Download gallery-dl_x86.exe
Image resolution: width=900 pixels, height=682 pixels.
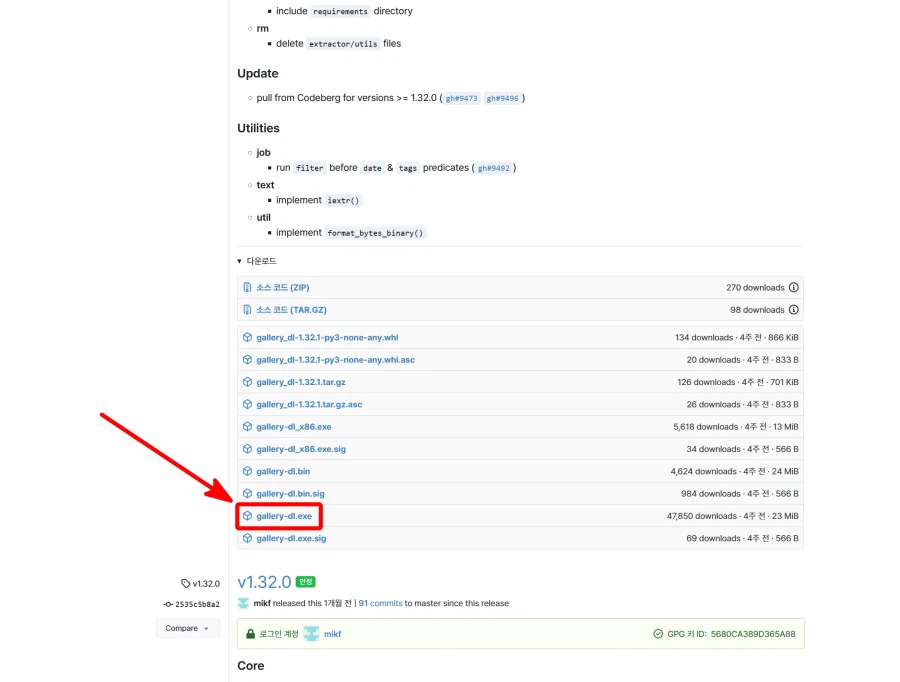(293, 427)
